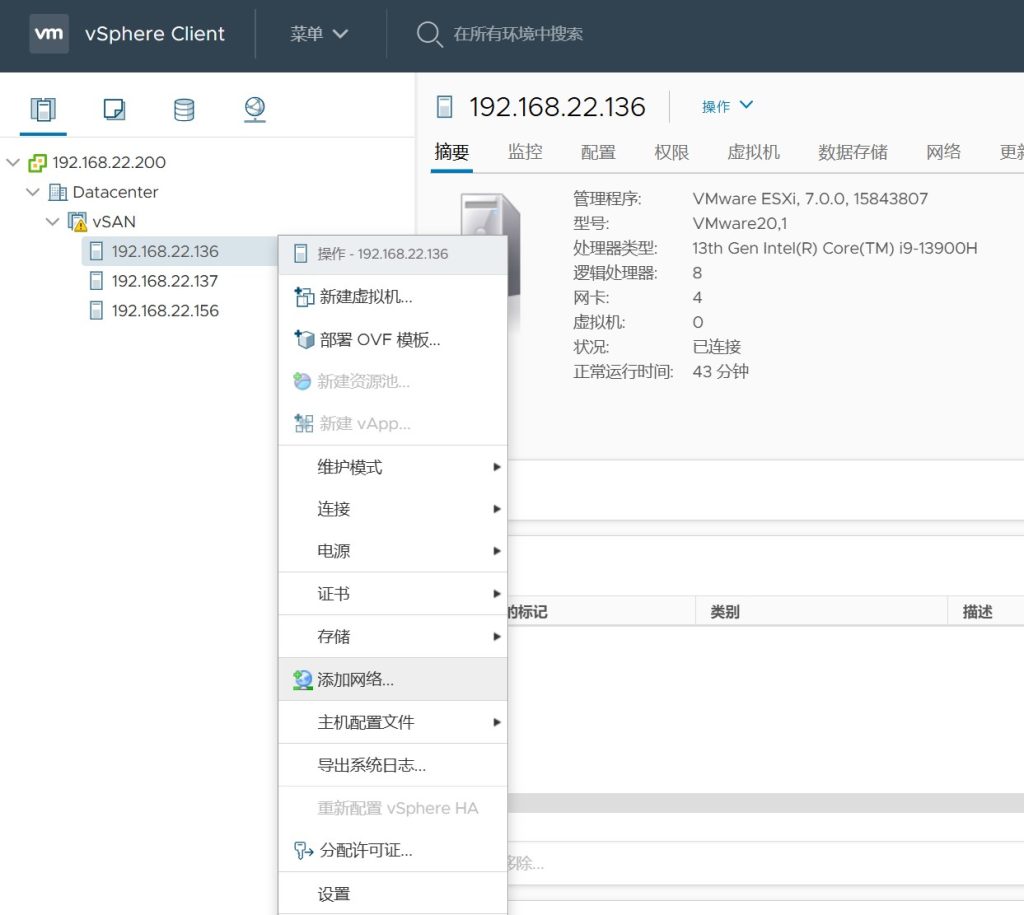The image size is (1024, 915).
Task: Click the context menu header 操作 - 192.168.22.136
Action: tap(392, 253)
